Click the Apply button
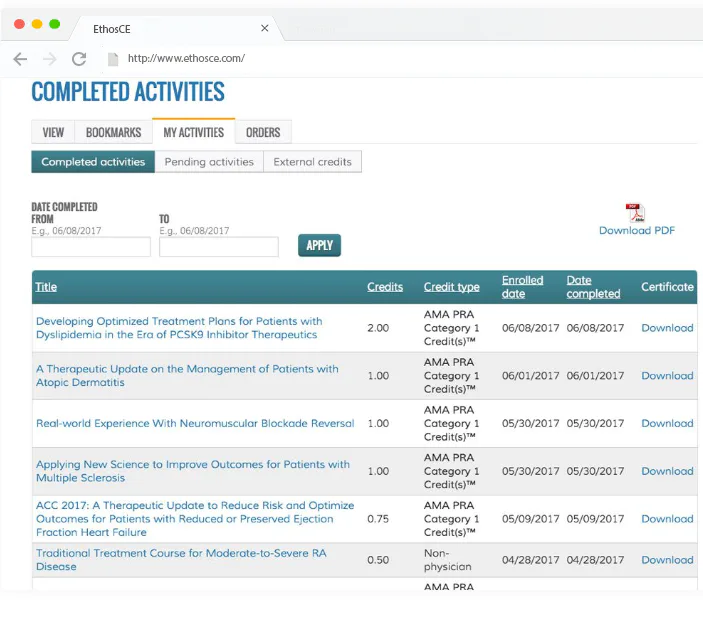This screenshot has height=631, width=703. point(319,245)
